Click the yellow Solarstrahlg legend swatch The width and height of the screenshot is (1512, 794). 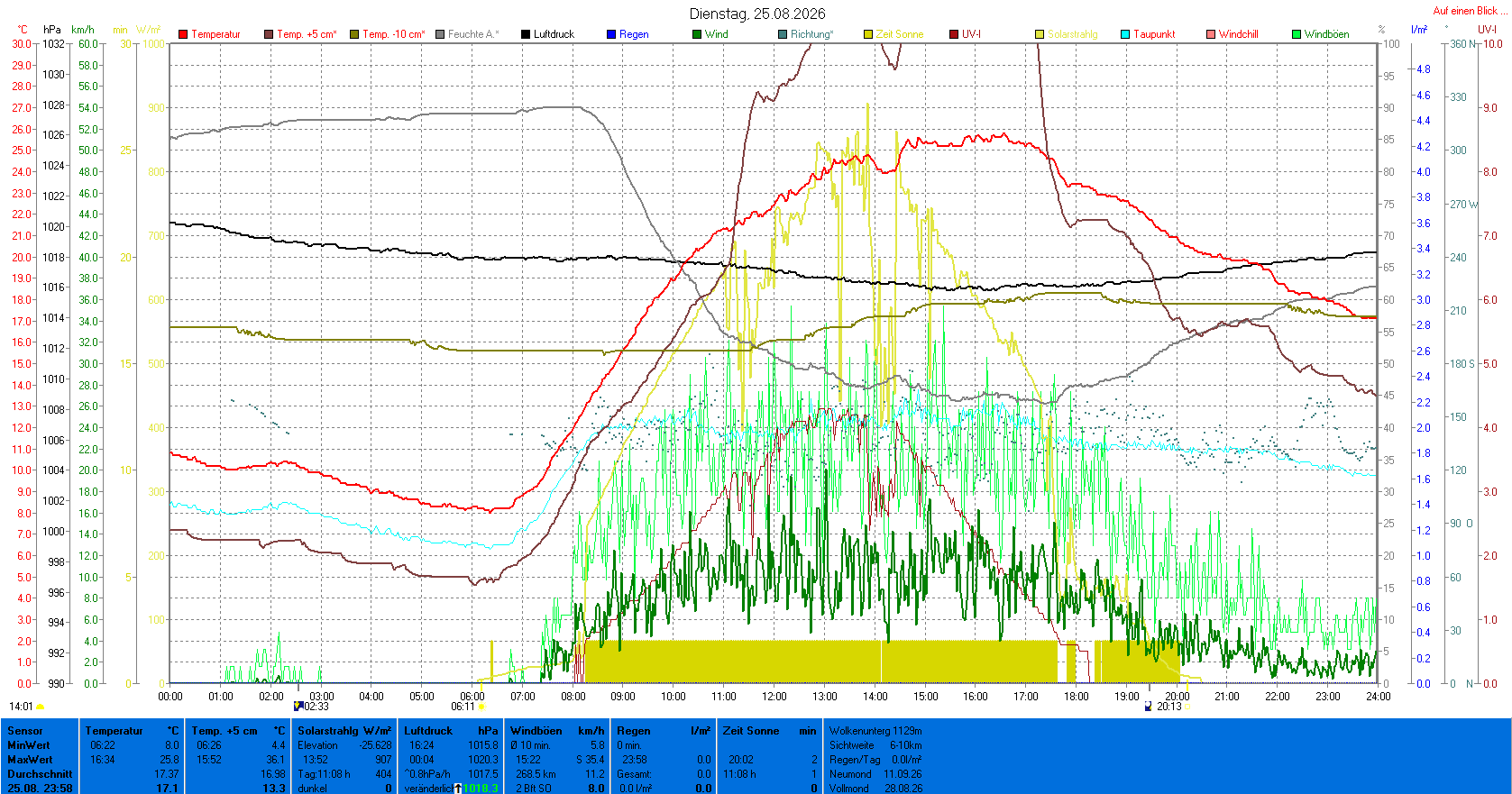click(1040, 34)
